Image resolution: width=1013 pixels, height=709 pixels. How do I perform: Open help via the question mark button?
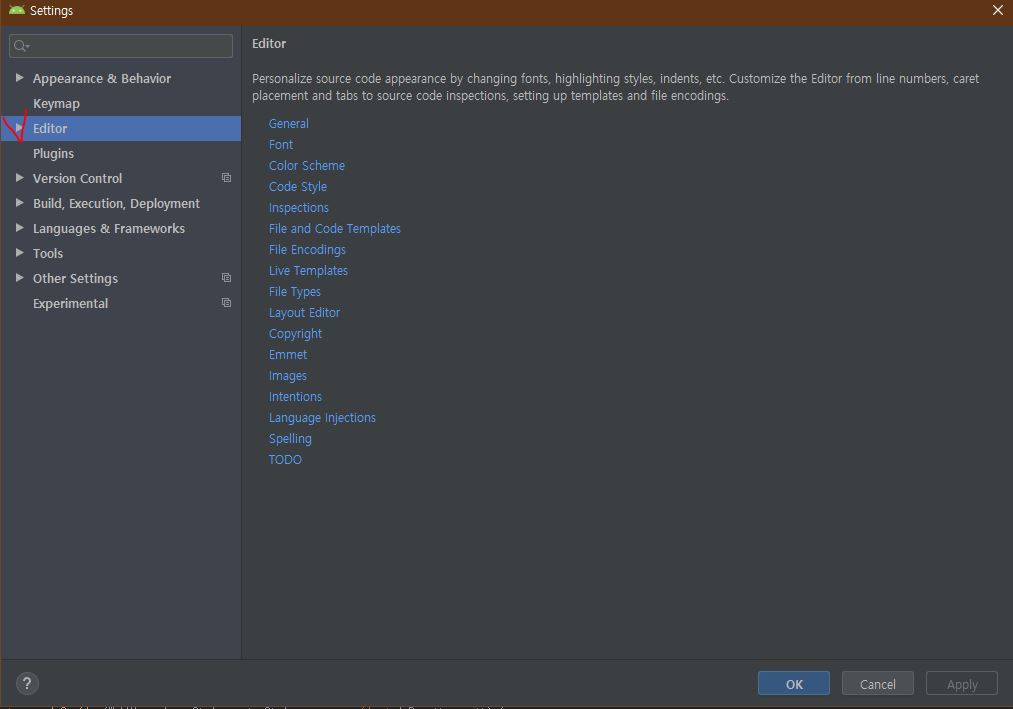[27, 683]
